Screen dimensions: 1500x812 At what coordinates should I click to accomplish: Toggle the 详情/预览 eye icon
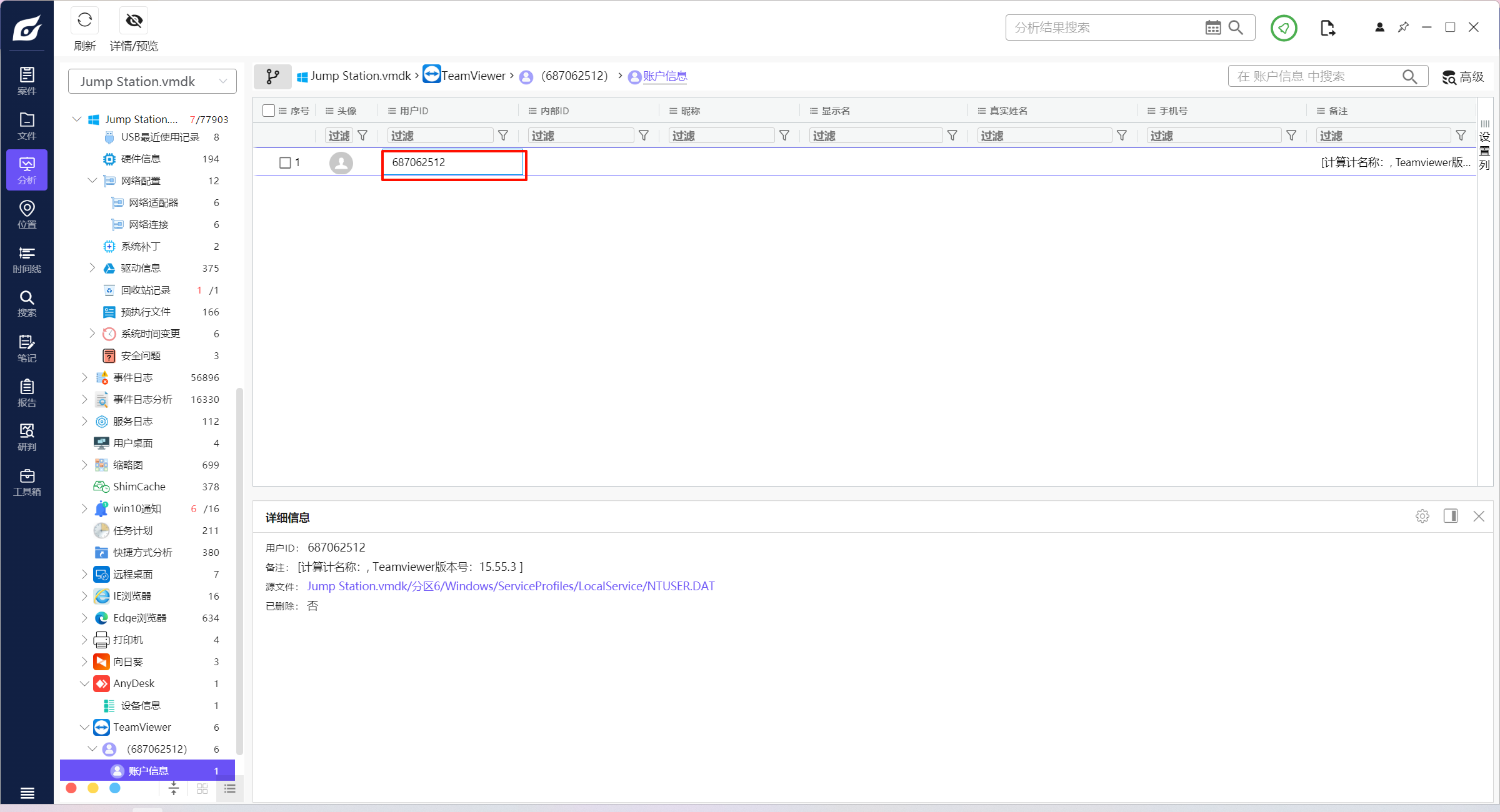click(134, 21)
